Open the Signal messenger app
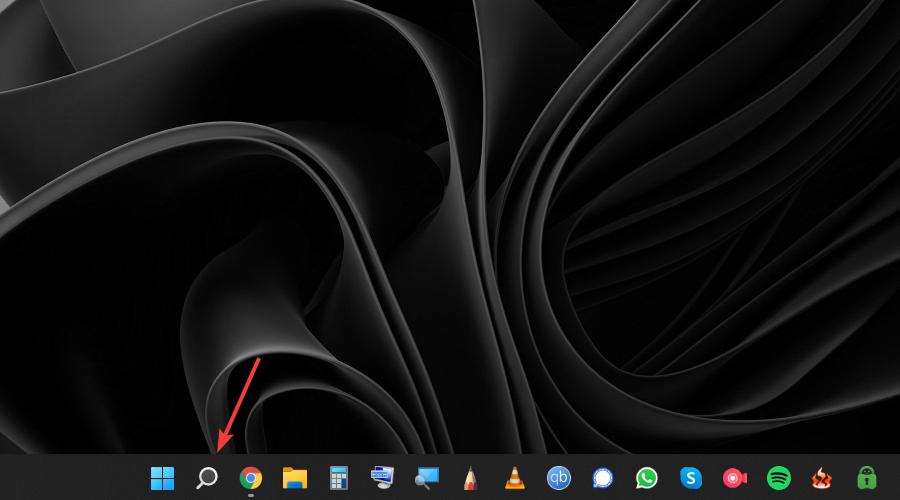 click(602, 478)
